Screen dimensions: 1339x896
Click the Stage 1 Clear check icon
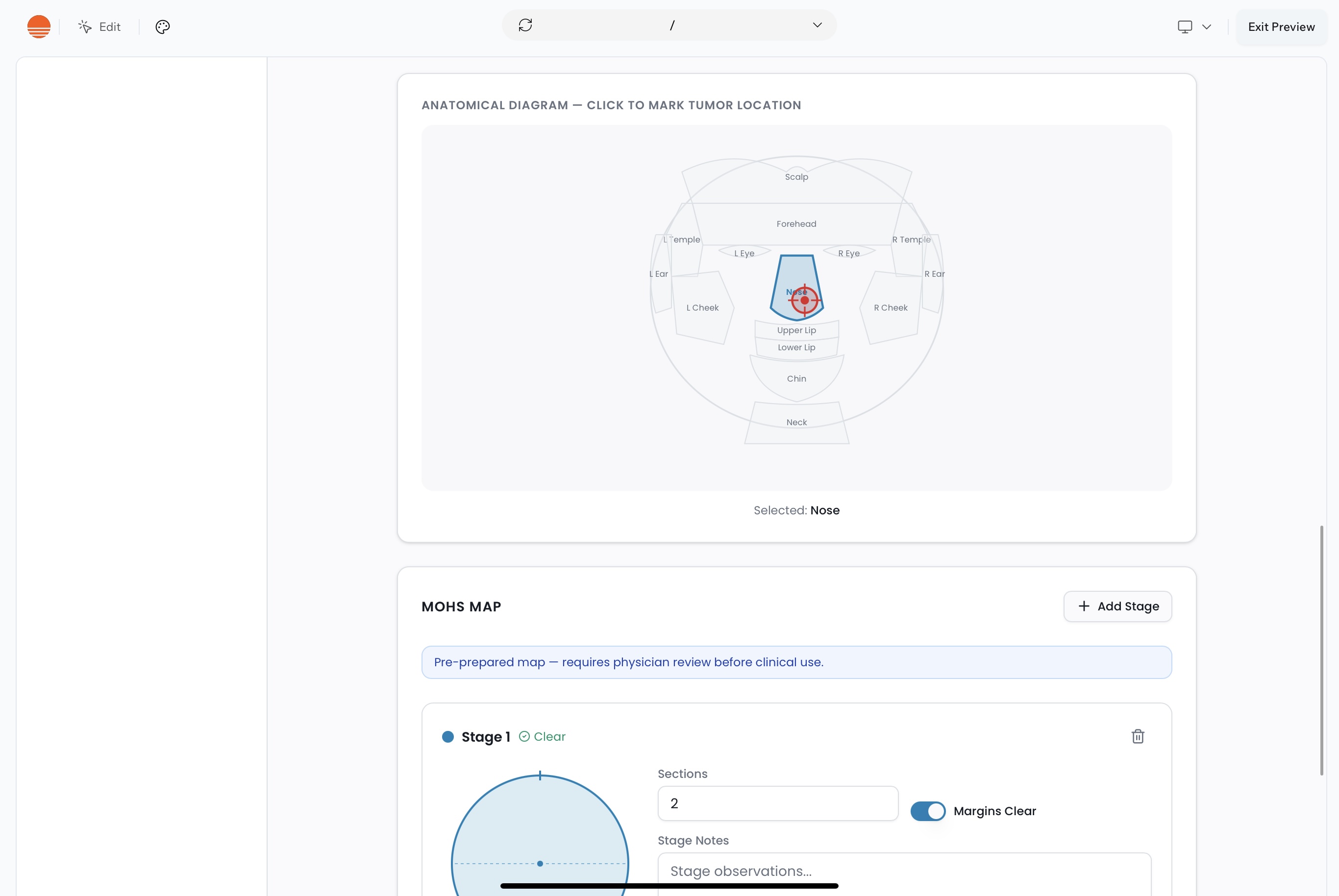pyautogui.click(x=524, y=737)
